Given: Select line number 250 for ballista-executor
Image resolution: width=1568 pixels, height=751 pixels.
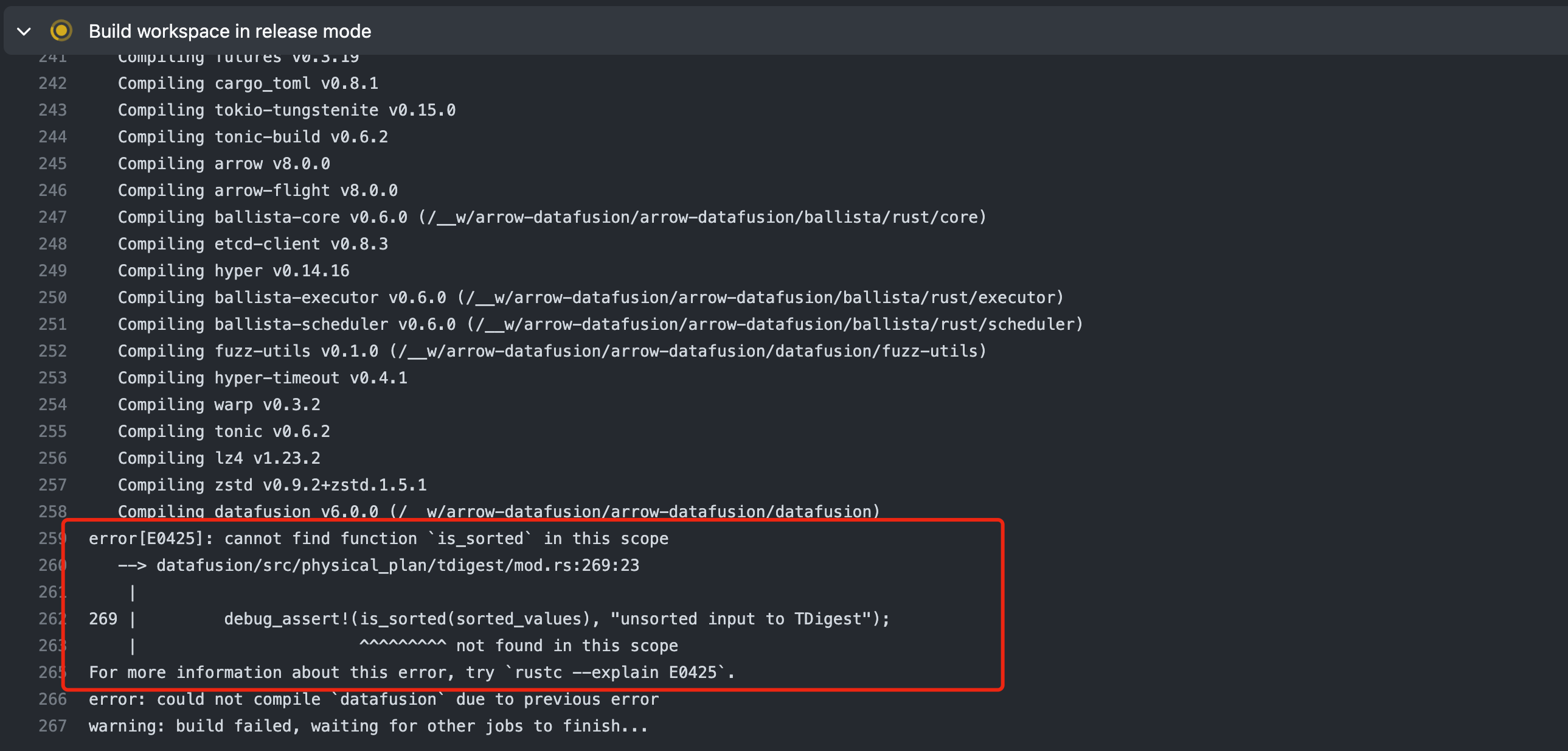Looking at the screenshot, I should click(x=52, y=297).
